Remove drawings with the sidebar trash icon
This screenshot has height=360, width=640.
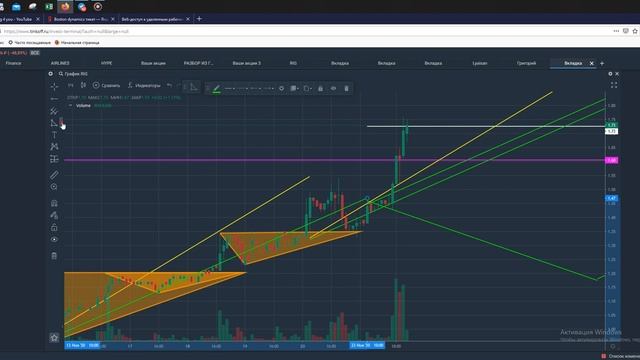tap(54, 256)
